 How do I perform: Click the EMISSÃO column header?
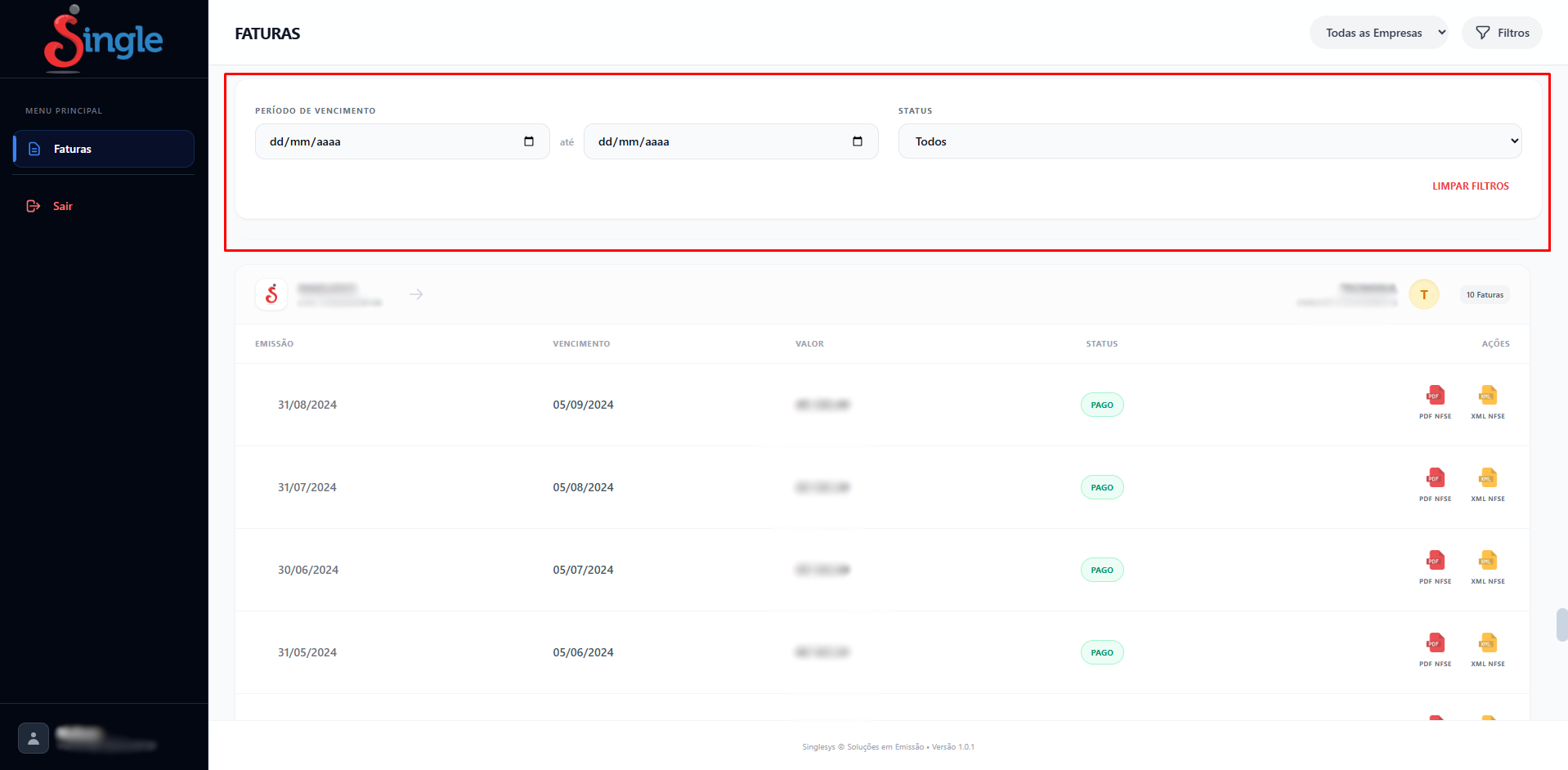click(x=274, y=344)
